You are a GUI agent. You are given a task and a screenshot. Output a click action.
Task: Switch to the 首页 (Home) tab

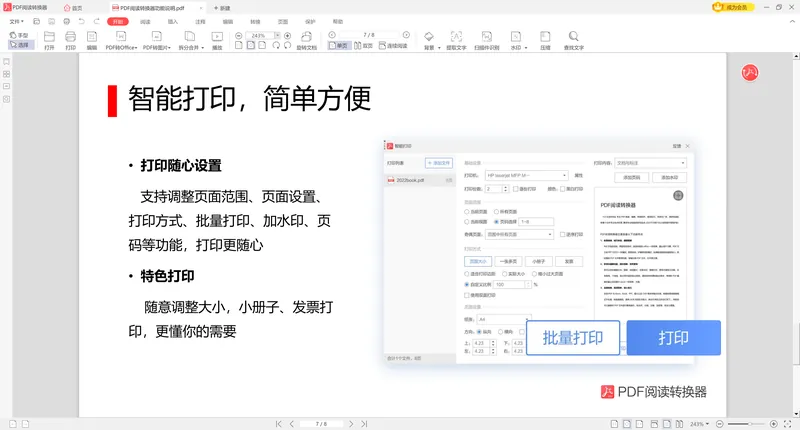[73, 8]
